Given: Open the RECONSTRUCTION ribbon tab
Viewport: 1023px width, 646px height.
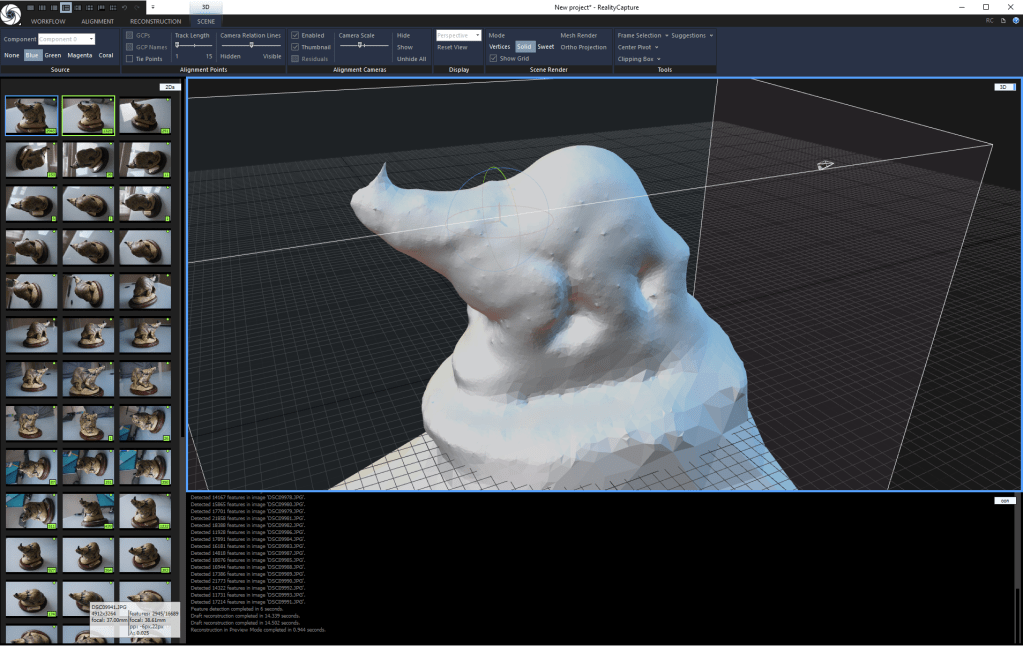Looking at the screenshot, I should tap(155, 21).
